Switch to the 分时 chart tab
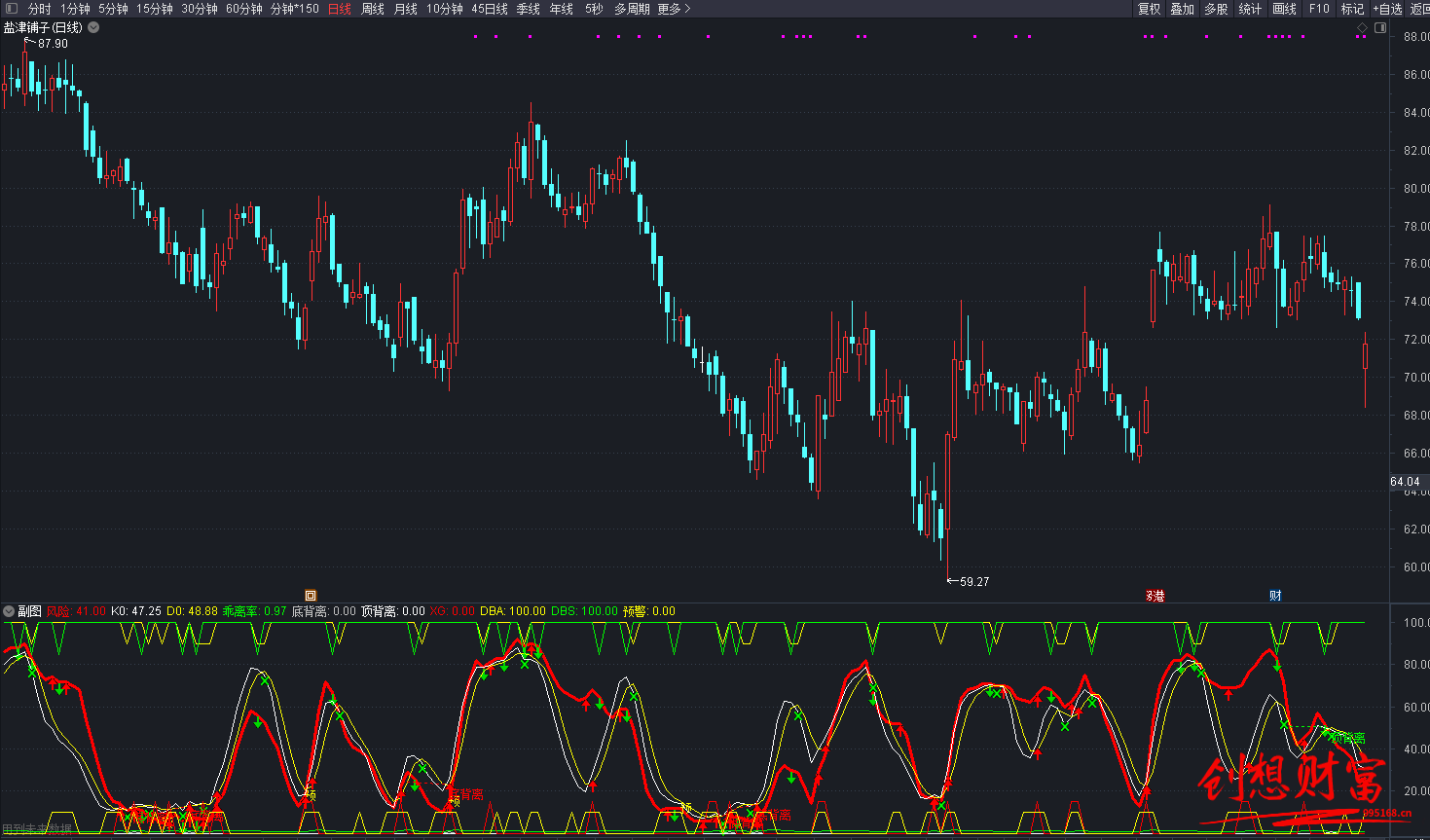This screenshot has width=1430, height=840. click(40, 9)
